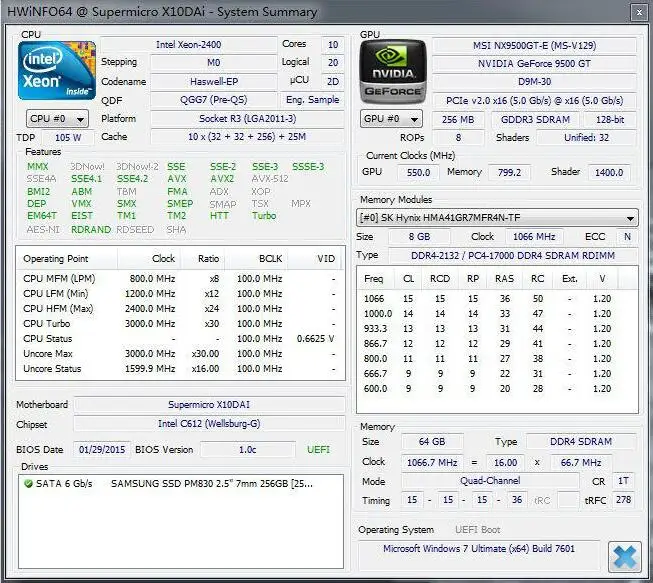Click the cache value 10 x (32 + 32 + 256) + 25M
This screenshot has width=653, height=583.
tap(247, 137)
